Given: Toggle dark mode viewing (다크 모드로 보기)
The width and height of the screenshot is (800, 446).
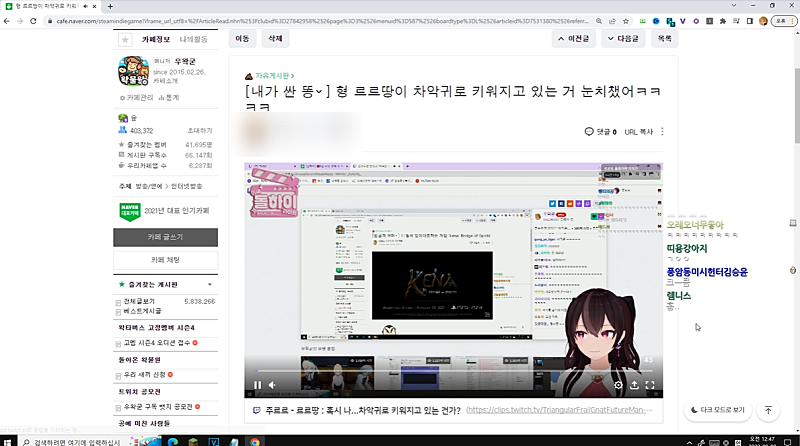Looking at the screenshot, I should [x=718, y=410].
